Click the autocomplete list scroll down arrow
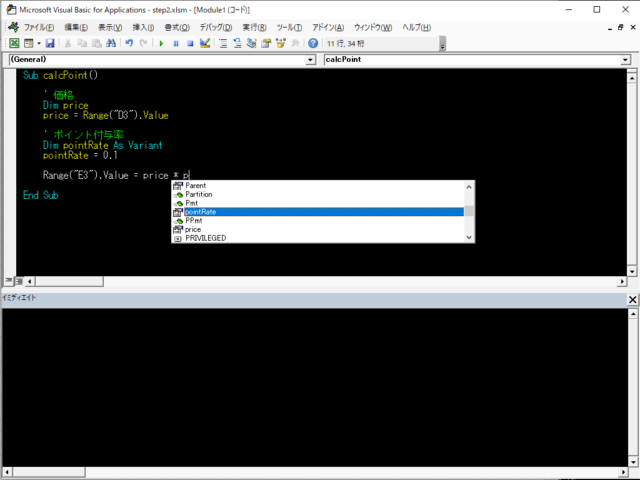Screen dimensions: 640x480 [469, 237]
